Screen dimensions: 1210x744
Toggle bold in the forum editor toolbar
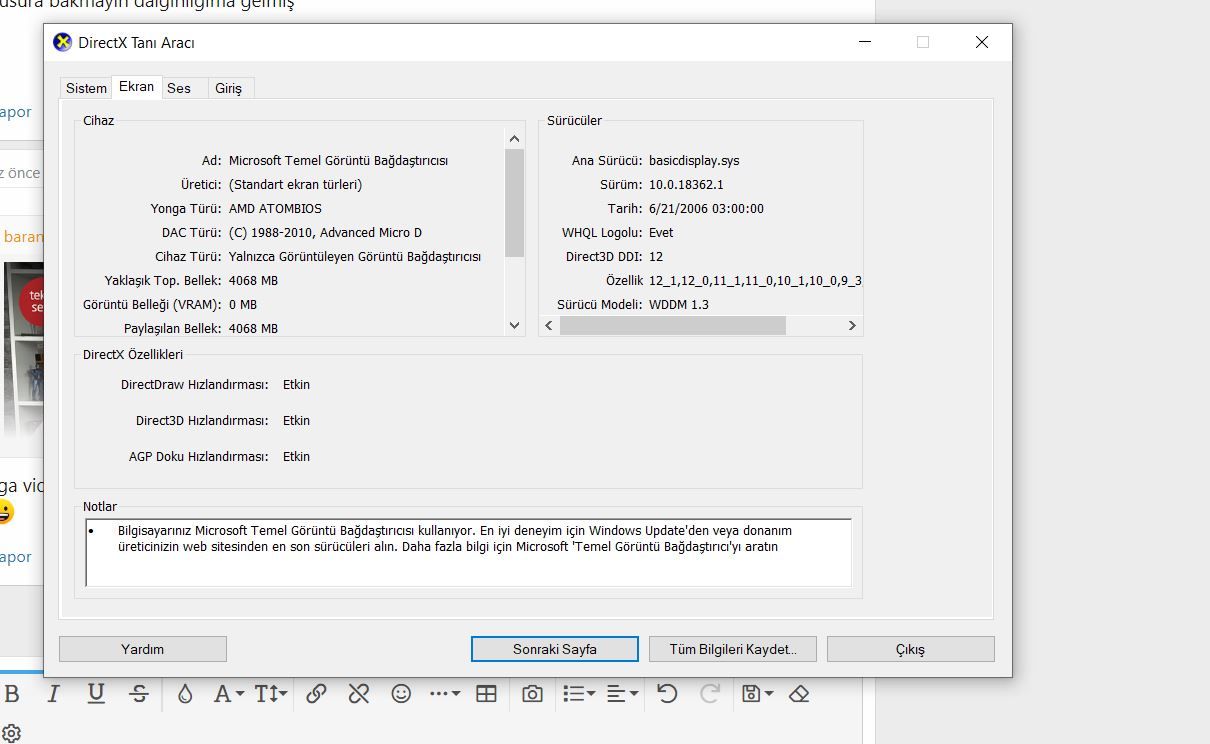click(x=12, y=693)
